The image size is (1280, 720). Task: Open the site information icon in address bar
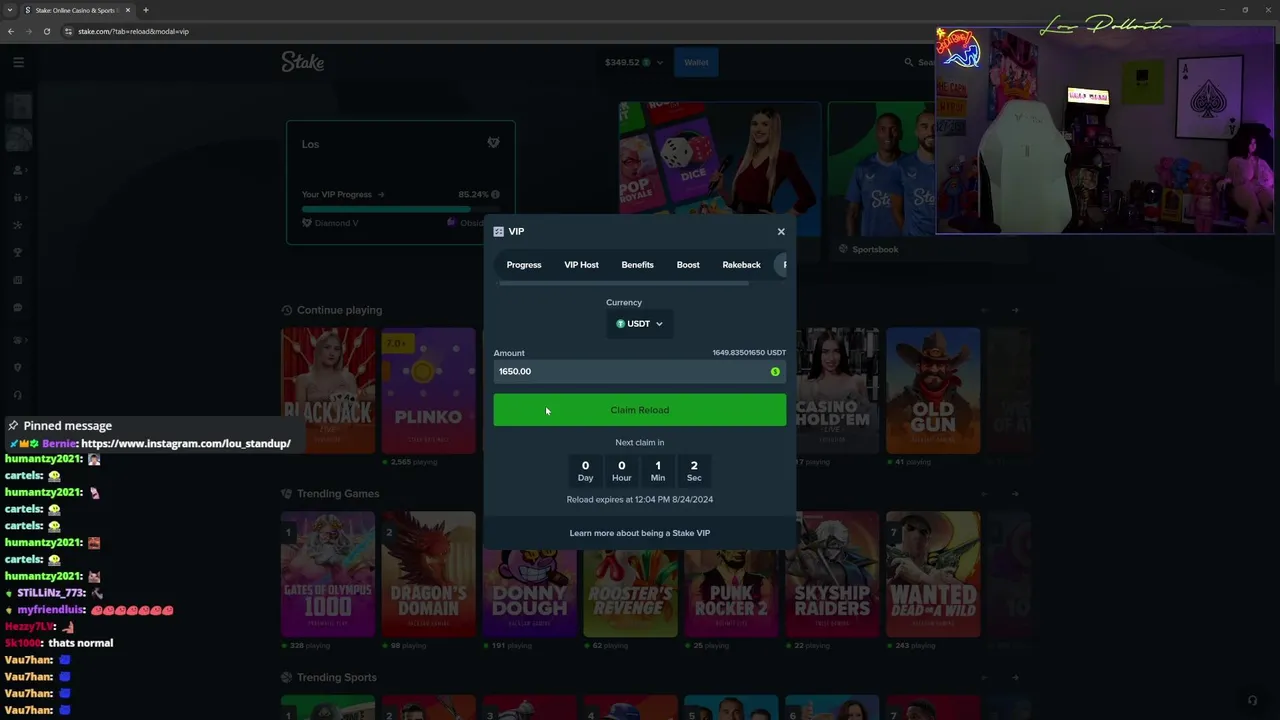pyautogui.click(x=68, y=31)
